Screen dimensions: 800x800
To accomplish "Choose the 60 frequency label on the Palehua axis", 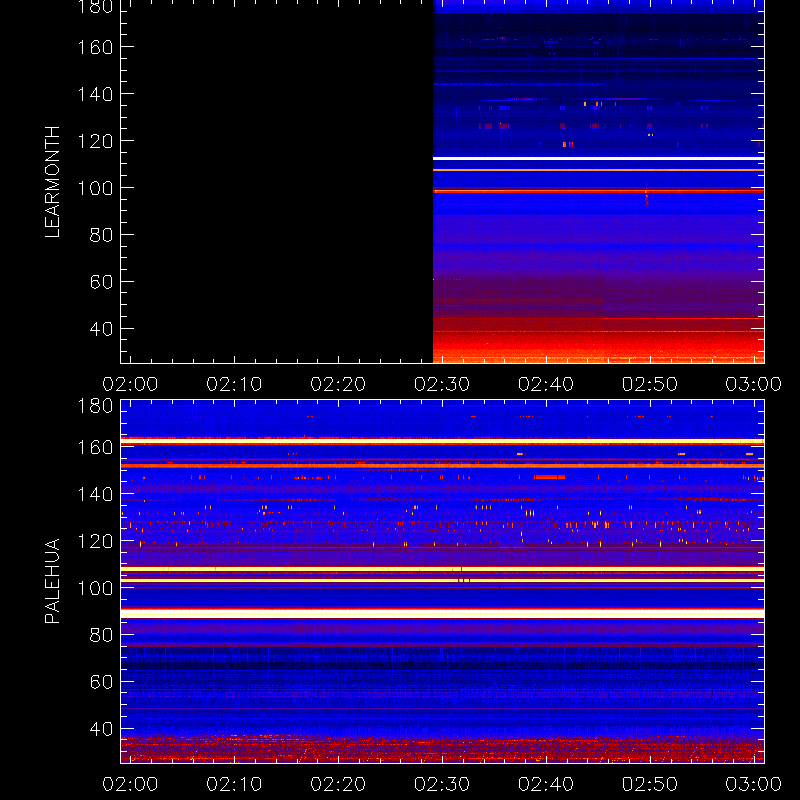I will [101, 682].
